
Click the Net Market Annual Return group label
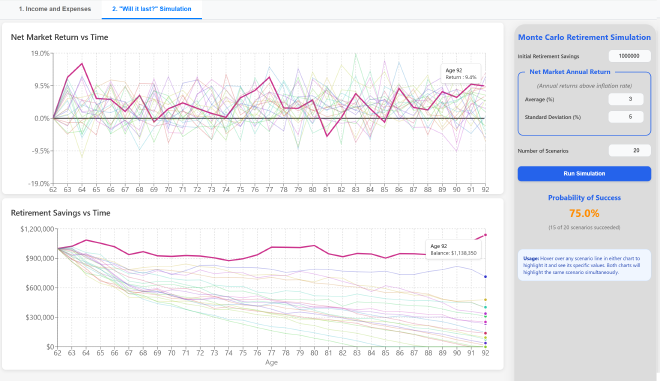click(x=570, y=72)
